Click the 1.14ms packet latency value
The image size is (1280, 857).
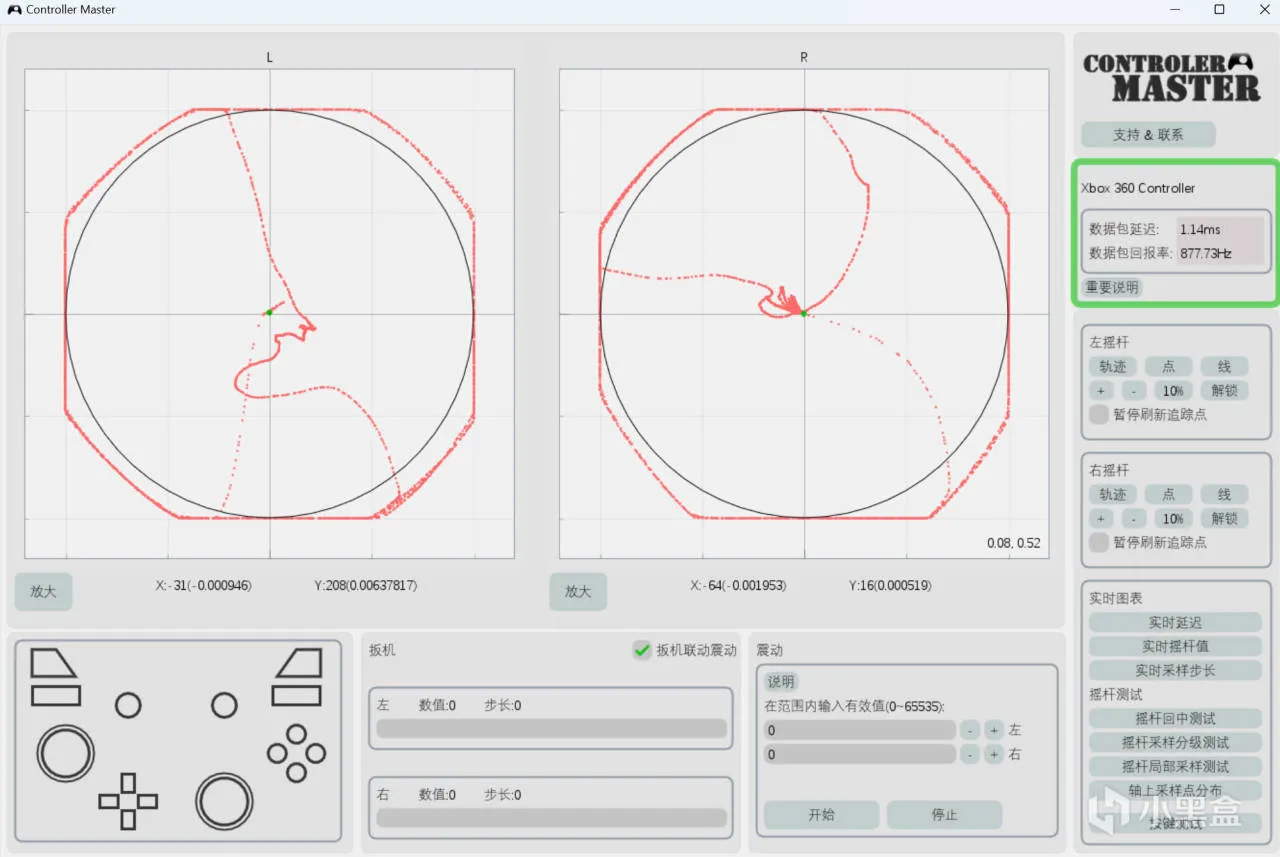[1200, 229]
